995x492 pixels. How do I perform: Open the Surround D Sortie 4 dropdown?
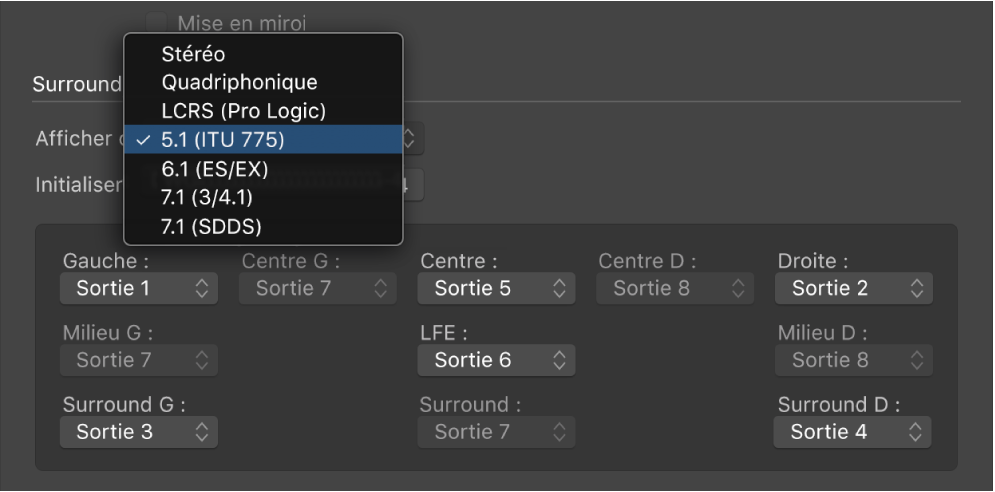pos(853,432)
